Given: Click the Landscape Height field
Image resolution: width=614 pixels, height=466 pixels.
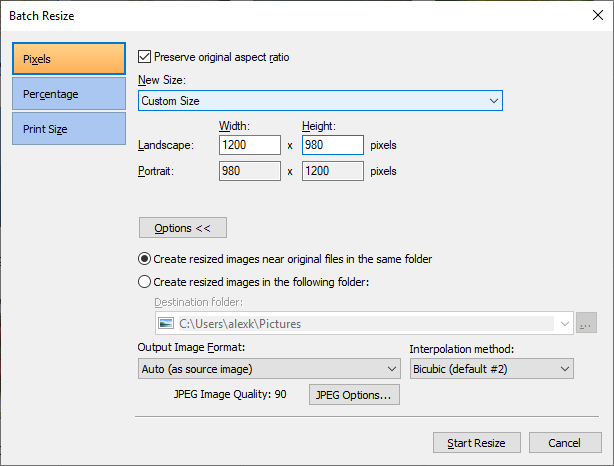Looking at the screenshot, I should tap(332, 145).
